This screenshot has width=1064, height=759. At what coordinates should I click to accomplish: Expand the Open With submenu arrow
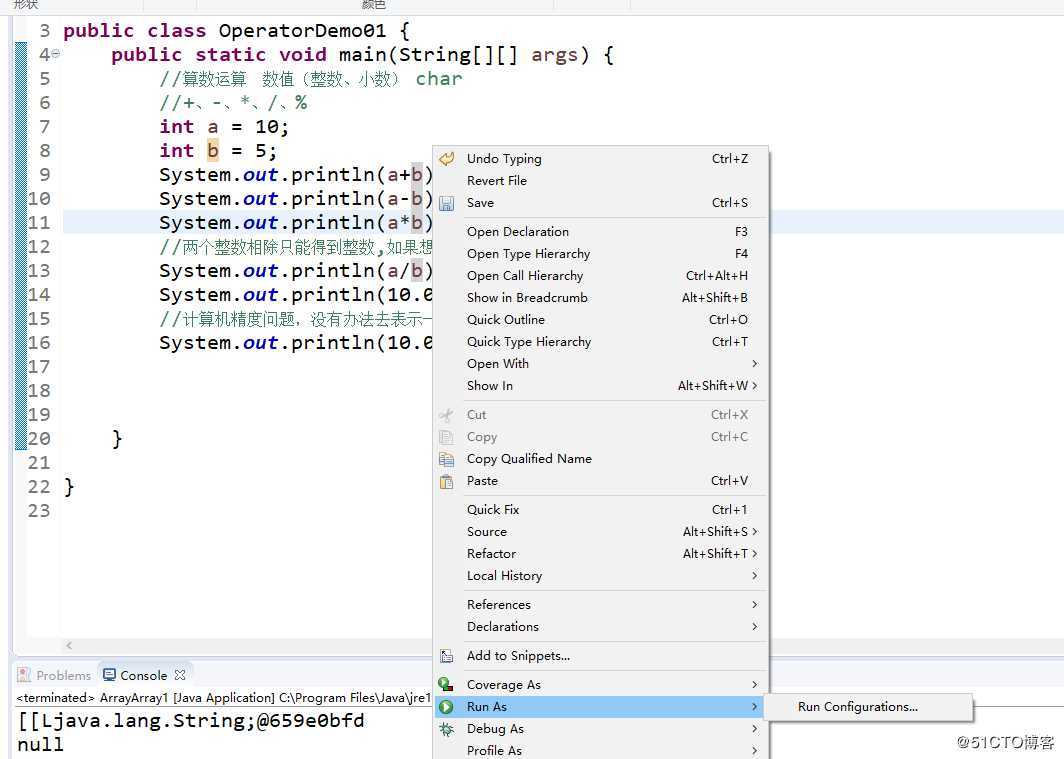754,364
